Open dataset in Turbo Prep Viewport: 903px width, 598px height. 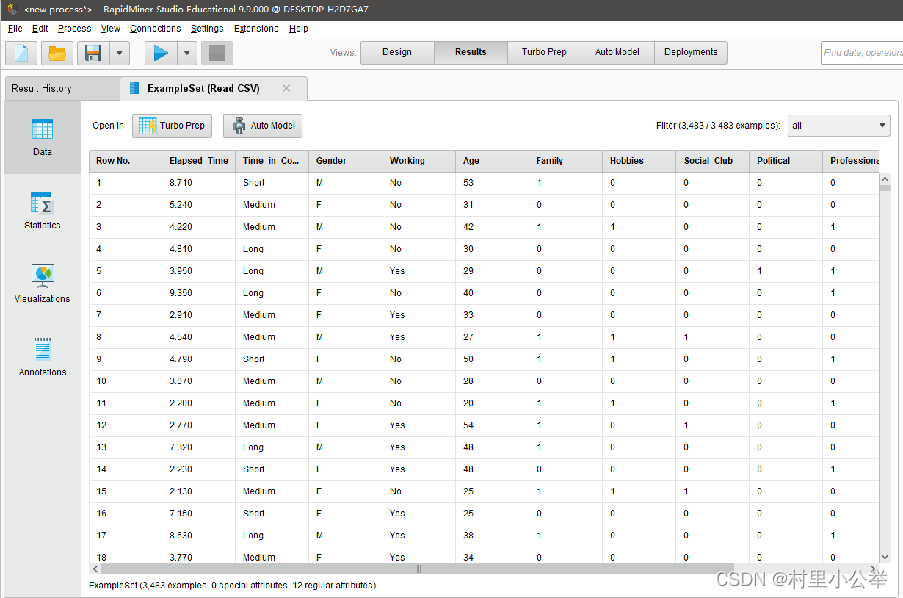point(171,125)
